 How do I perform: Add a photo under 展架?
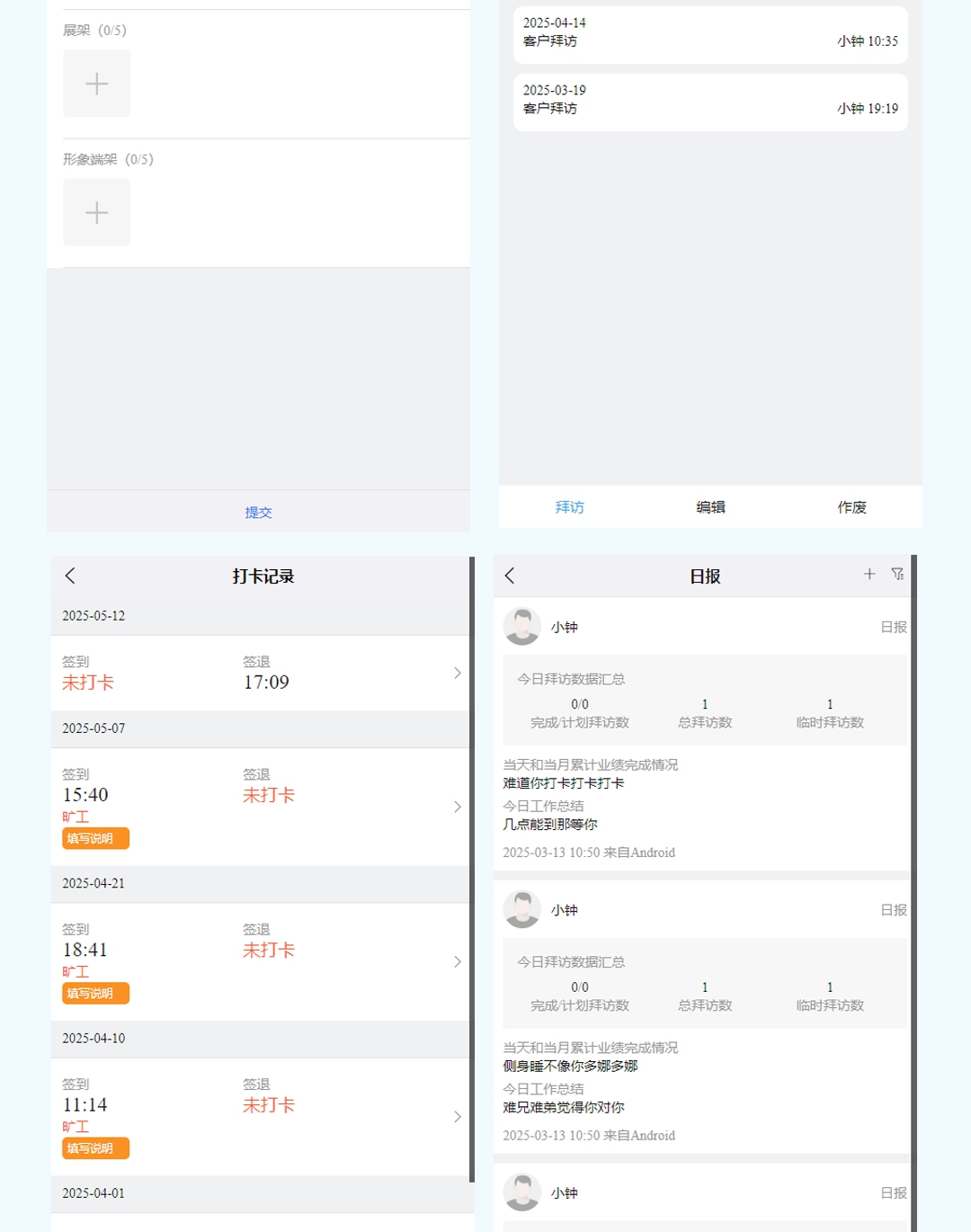(96, 84)
